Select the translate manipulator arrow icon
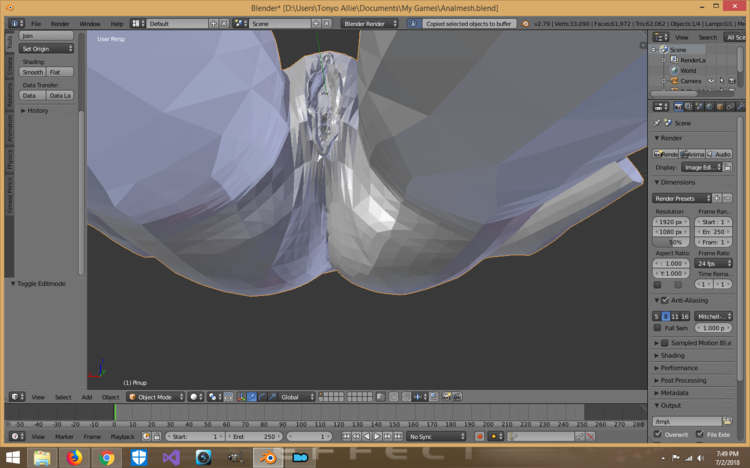This screenshot has height=468, width=750. pos(252,397)
